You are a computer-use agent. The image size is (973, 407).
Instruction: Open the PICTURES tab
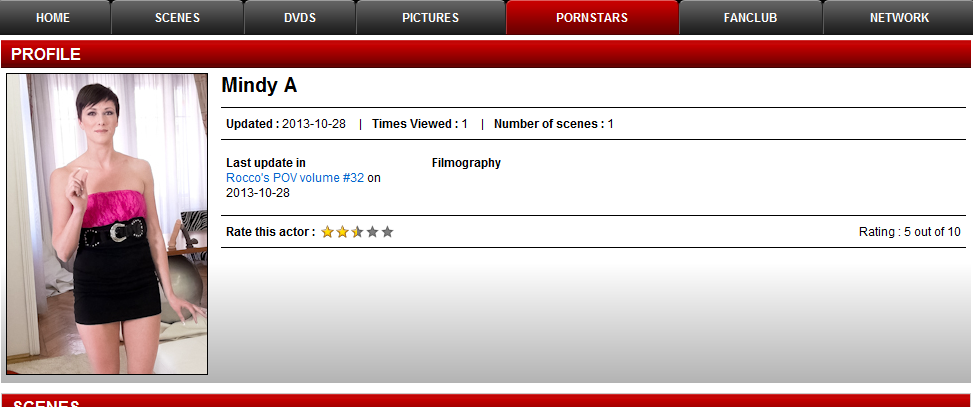(431, 17)
